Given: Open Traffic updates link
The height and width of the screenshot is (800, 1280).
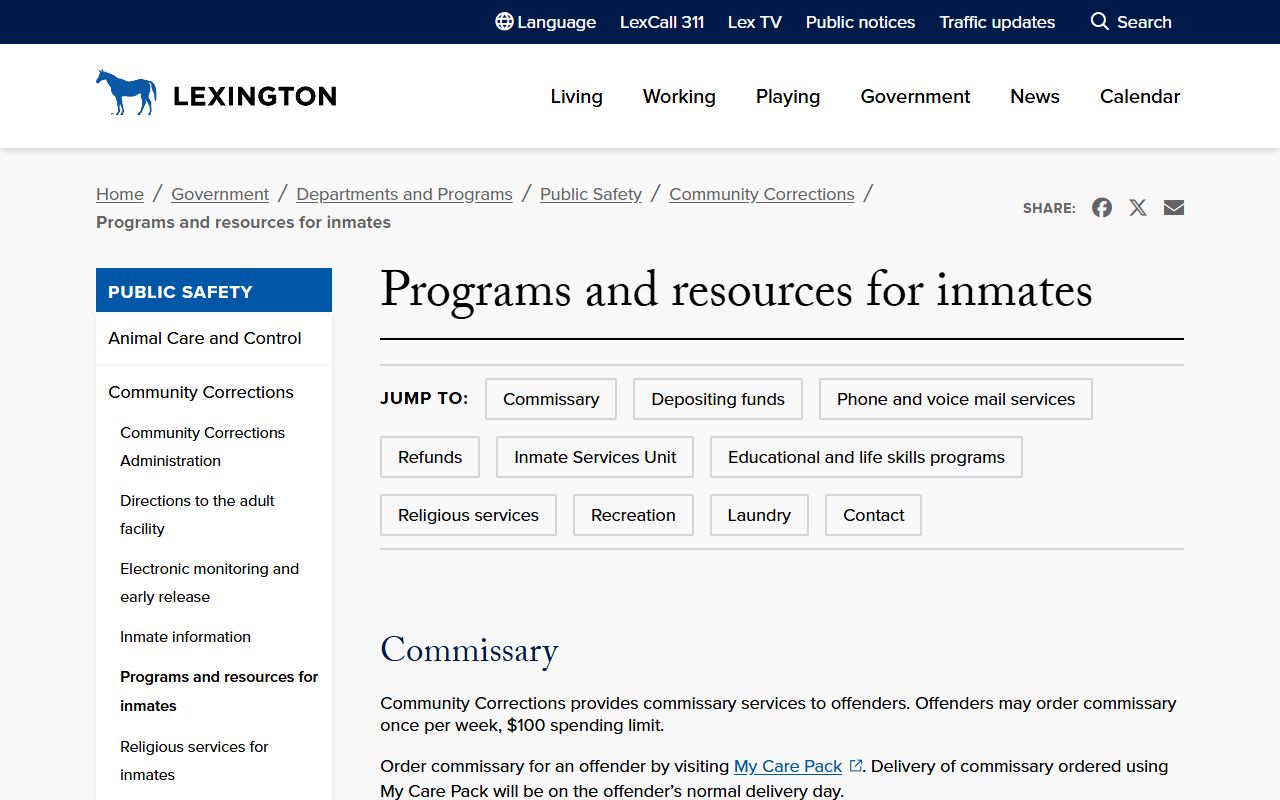Looking at the screenshot, I should (997, 22).
